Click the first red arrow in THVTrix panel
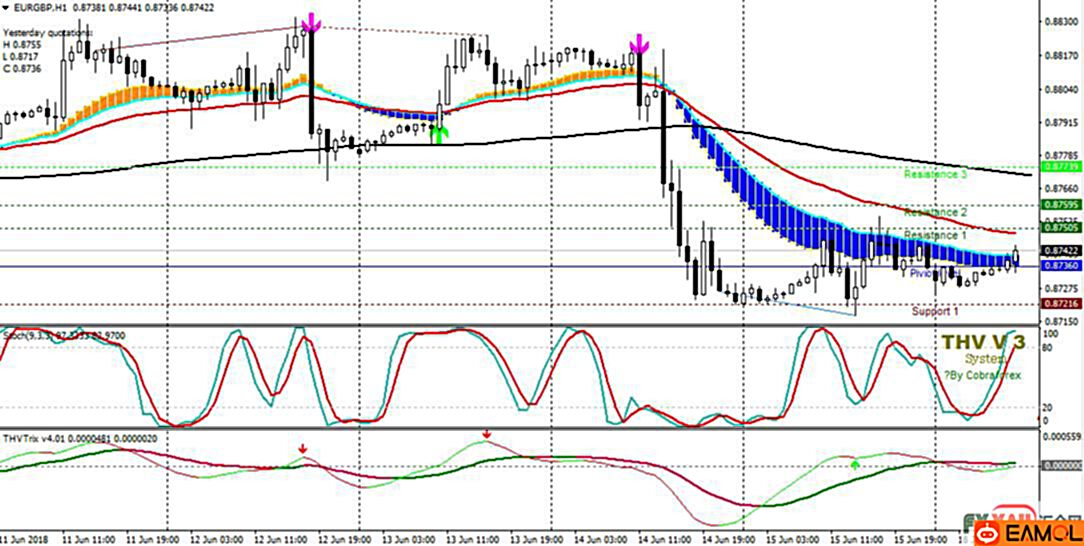1084x546 pixels. point(303,451)
